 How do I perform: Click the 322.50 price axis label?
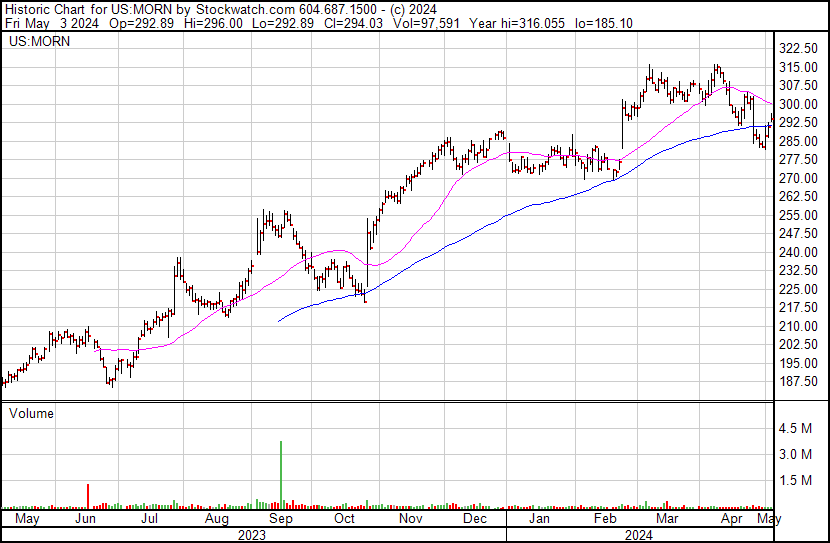click(802, 48)
